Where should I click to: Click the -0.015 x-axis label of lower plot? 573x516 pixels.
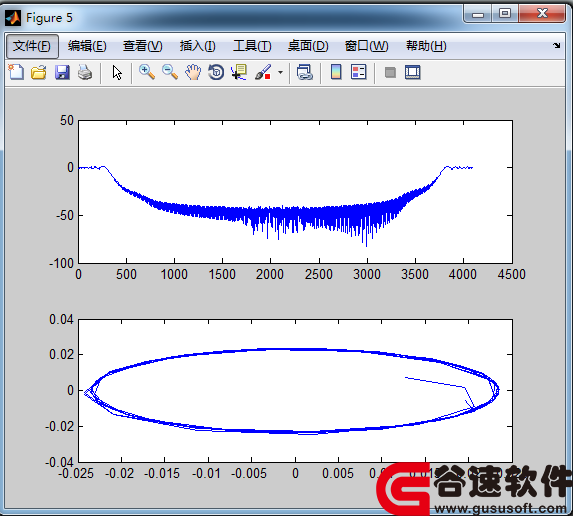click(x=162, y=474)
